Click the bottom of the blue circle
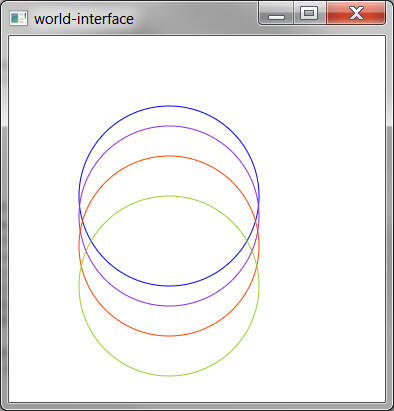 (169, 286)
